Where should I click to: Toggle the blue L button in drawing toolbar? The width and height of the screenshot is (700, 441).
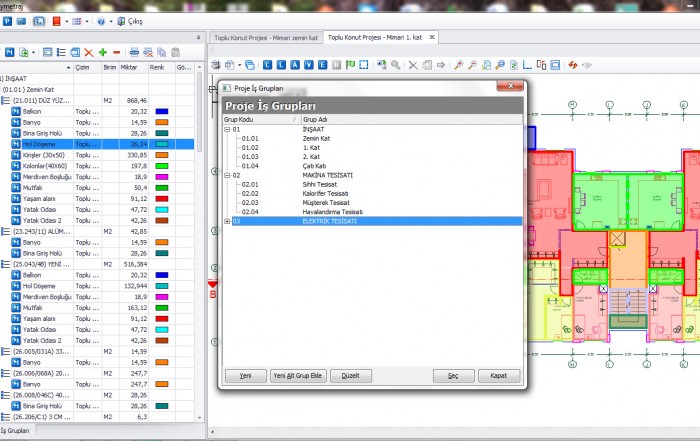pyautogui.click(x=282, y=65)
